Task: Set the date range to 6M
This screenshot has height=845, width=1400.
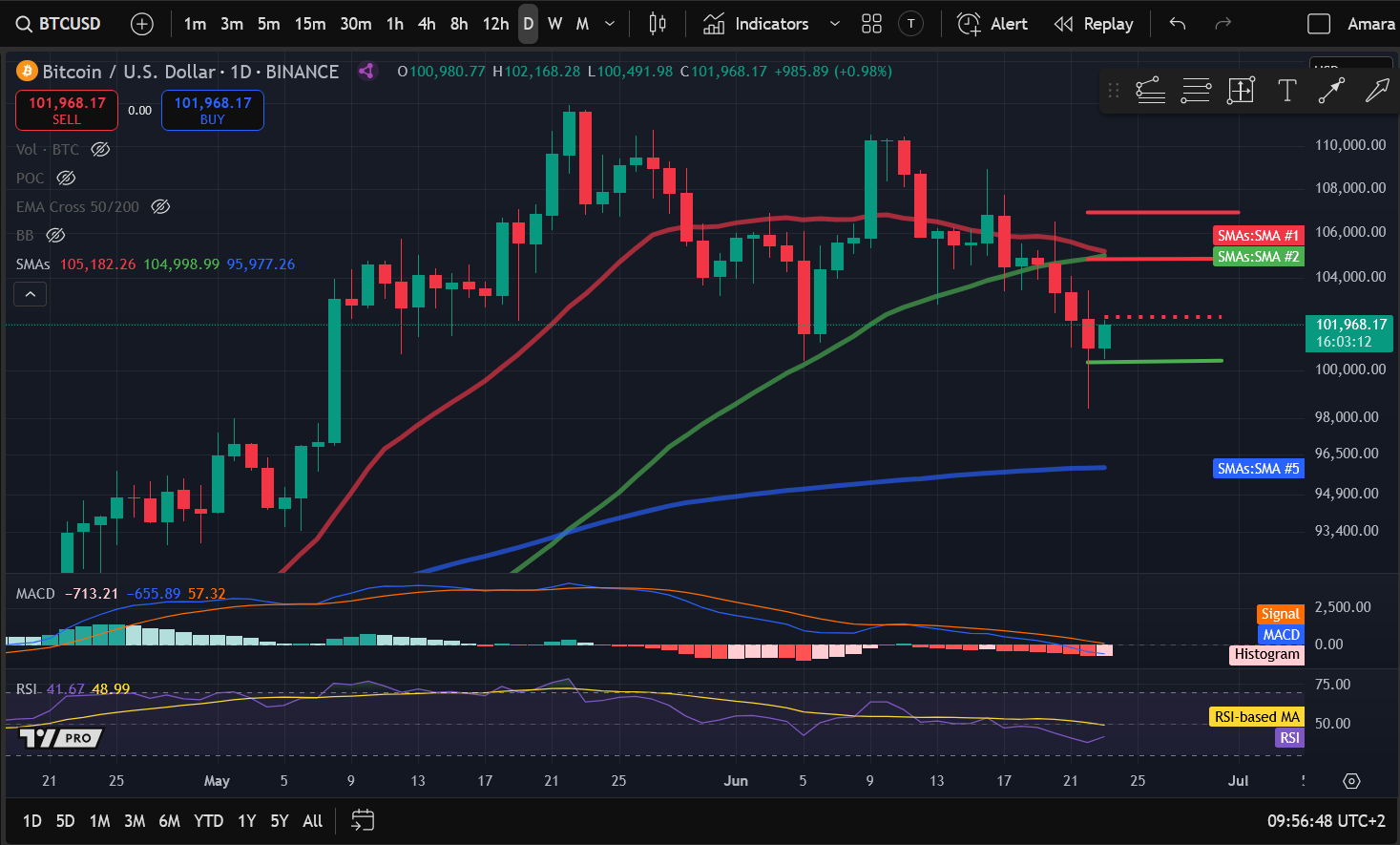Action: pos(169,820)
